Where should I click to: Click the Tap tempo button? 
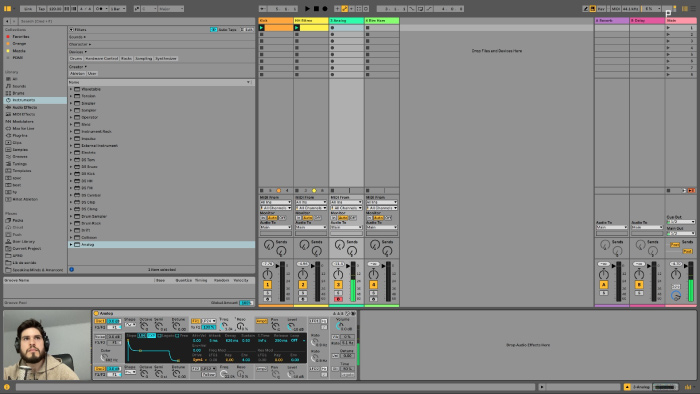tap(42, 8)
